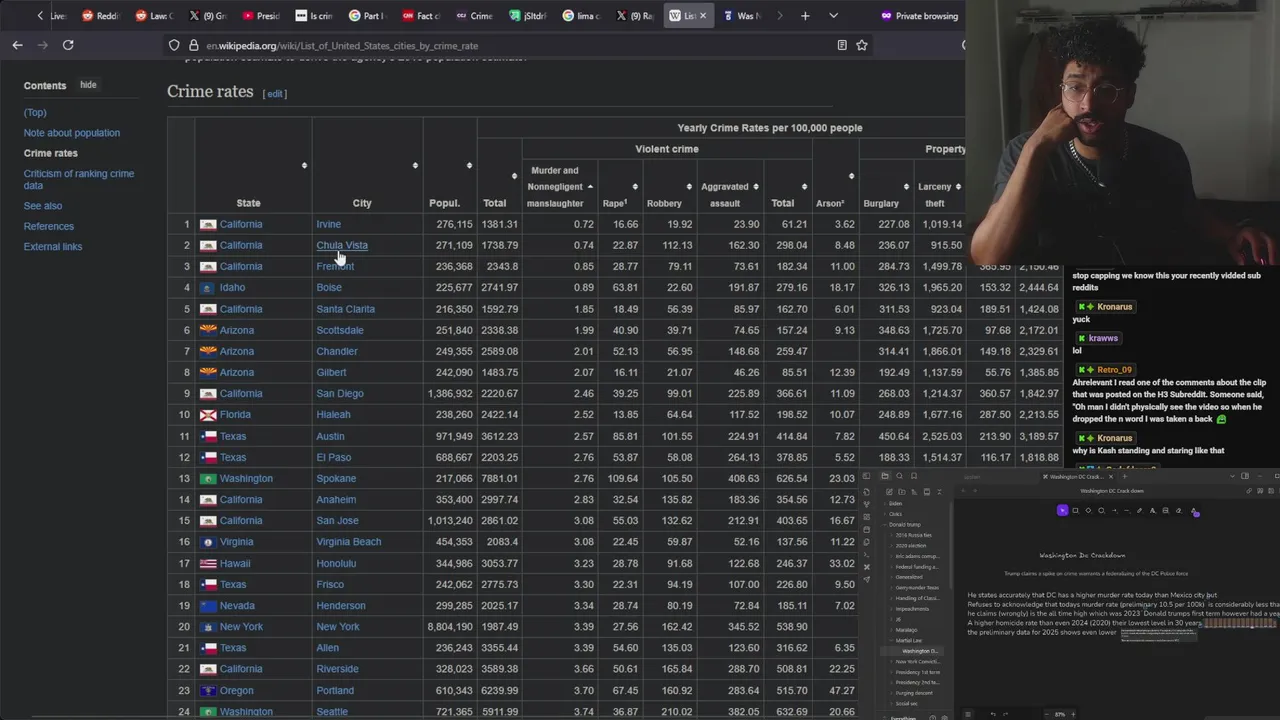Sort table by State column

point(304,165)
